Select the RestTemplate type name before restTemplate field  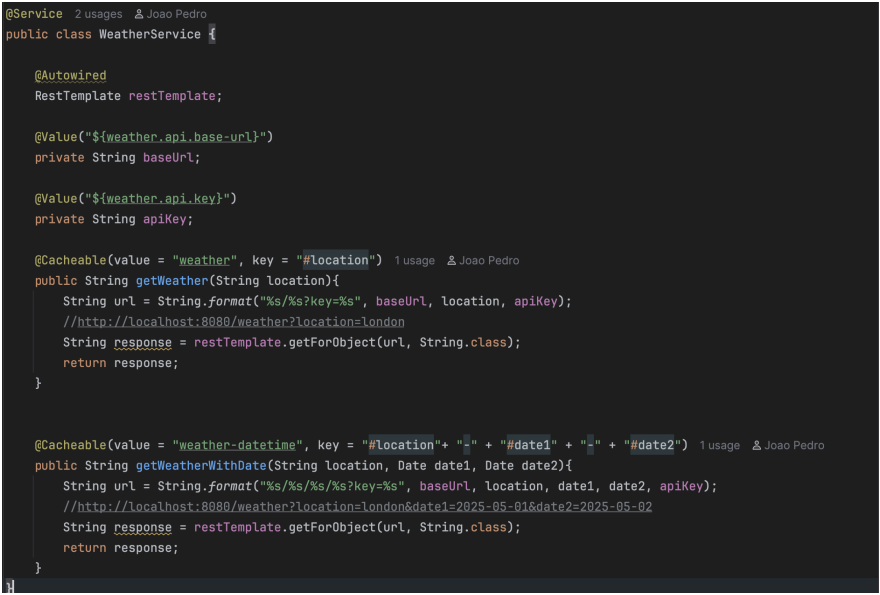pyautogui.click(x=77, y=96)
